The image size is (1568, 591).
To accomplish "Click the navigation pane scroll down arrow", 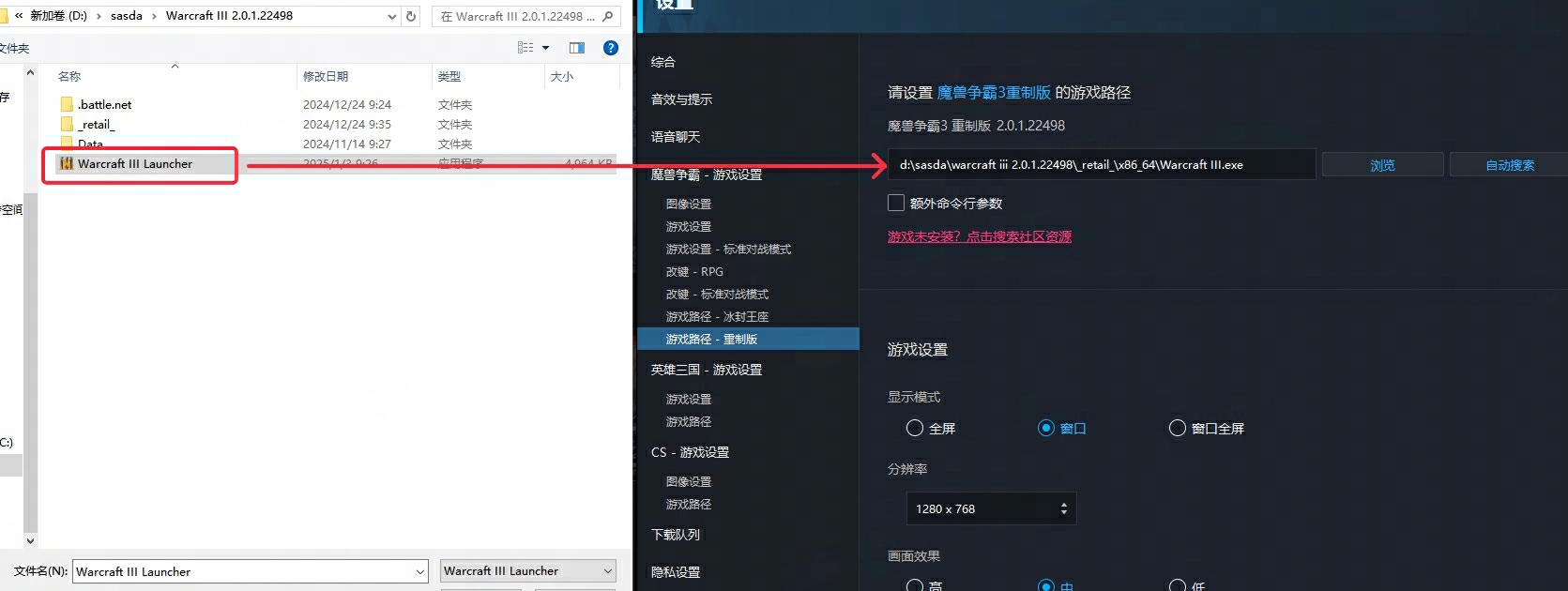I will pos(30,540).
